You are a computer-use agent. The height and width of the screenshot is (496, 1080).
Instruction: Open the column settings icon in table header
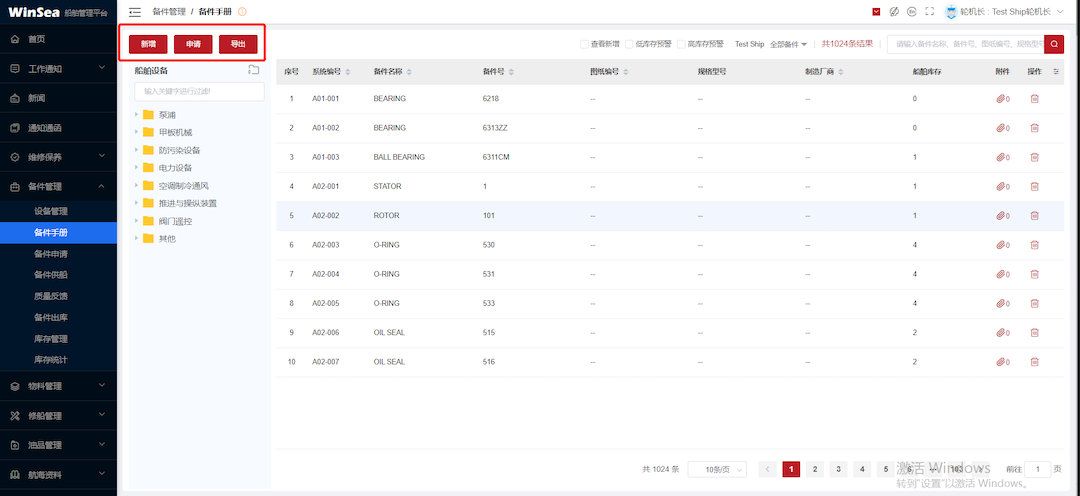1056,72
